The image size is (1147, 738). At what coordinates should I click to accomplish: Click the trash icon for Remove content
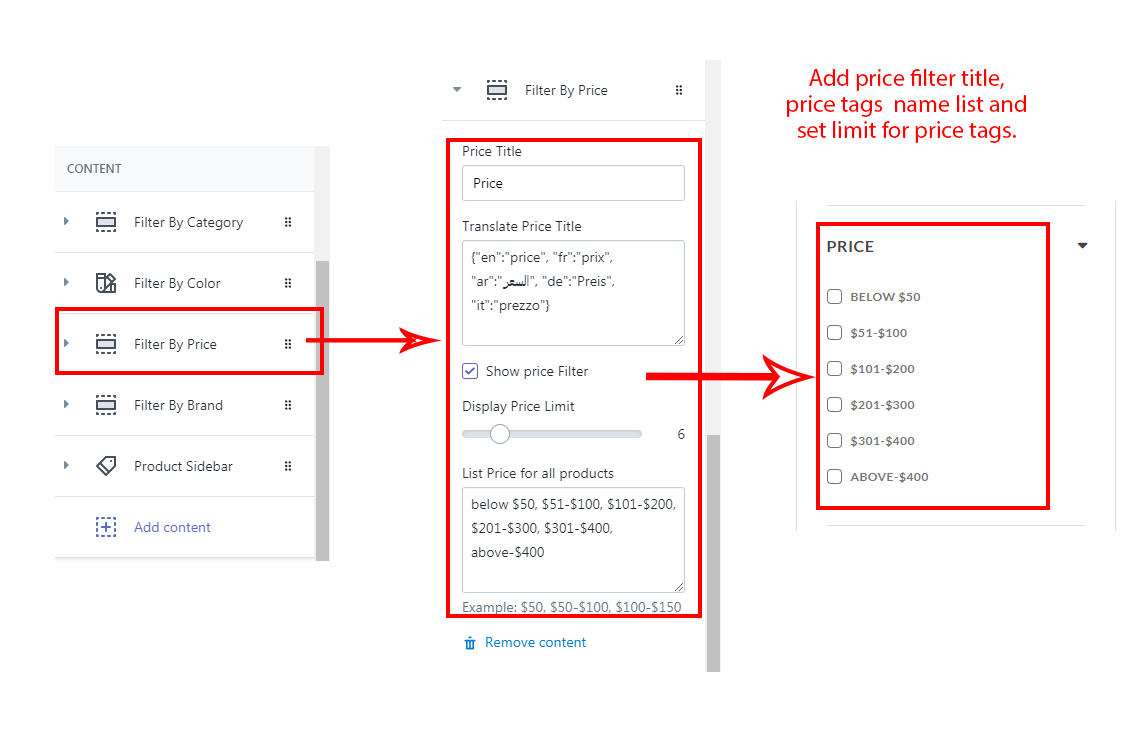pyautogui.click(x=470, y=643)
